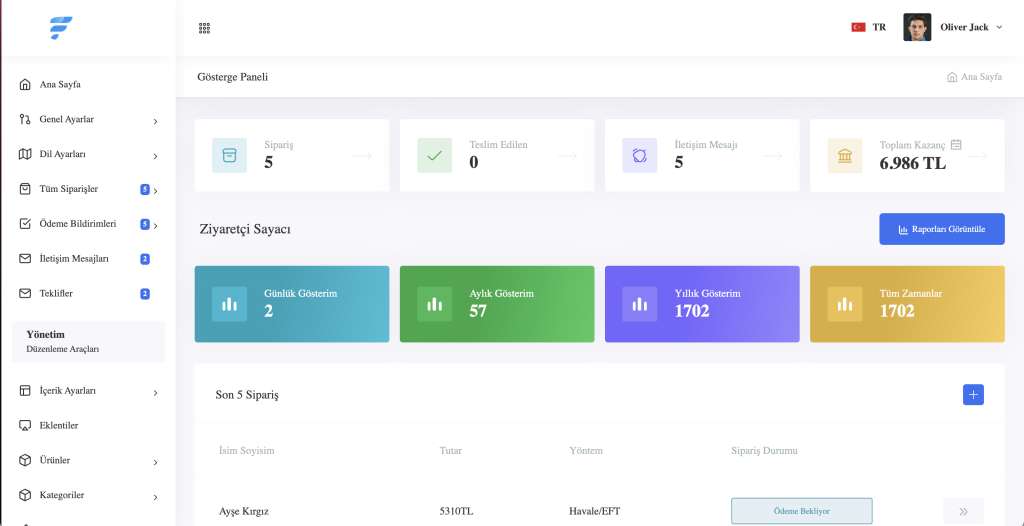1024x526 pixels.
Task: Click Oliver Jack's profile avatar
Action: coord(917,27)
